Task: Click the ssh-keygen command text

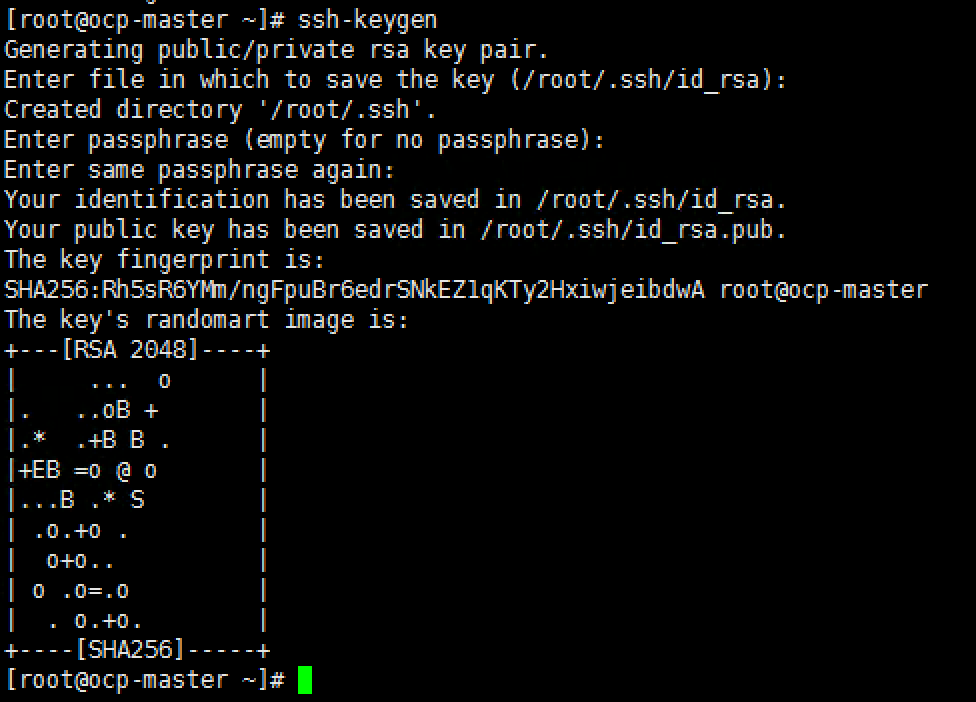Action: (368, 21)
